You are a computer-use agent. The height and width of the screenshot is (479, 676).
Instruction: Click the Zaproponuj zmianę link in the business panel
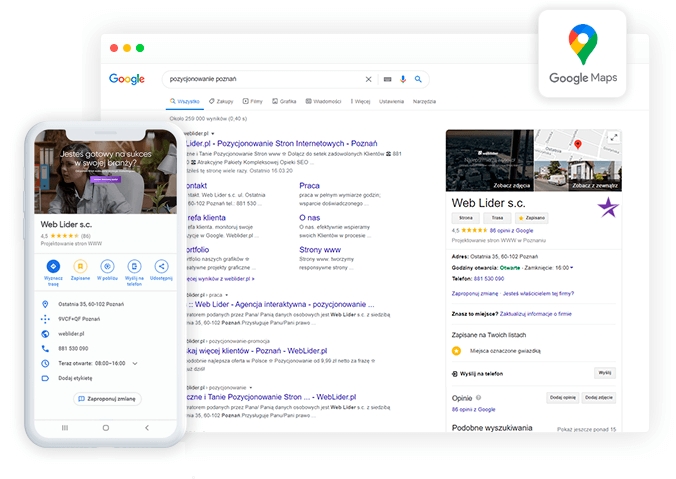475,294
